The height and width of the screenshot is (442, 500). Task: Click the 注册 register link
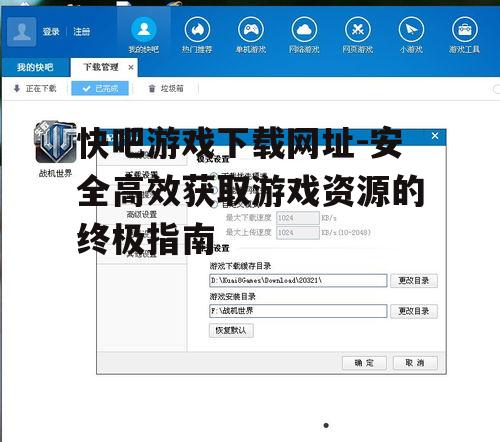tap(82, 32)
